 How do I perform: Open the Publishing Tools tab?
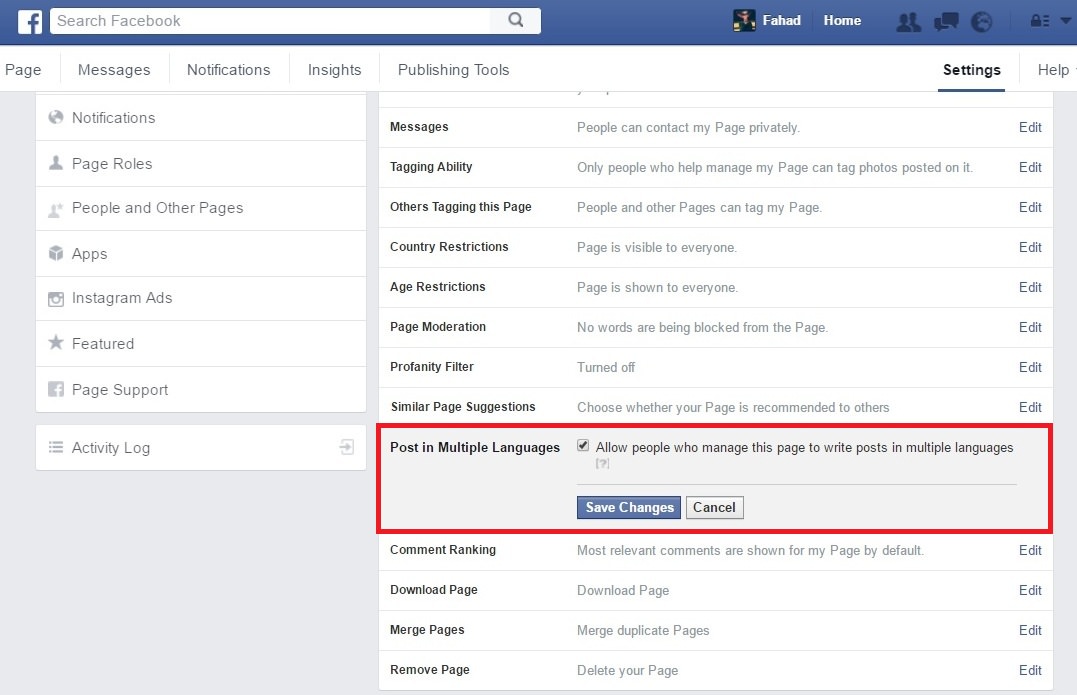click(x=453, y=70)
